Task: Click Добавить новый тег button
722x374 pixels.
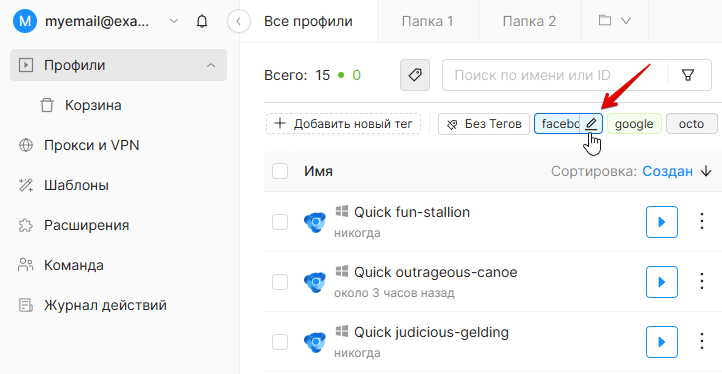Action: click(344, 124)
